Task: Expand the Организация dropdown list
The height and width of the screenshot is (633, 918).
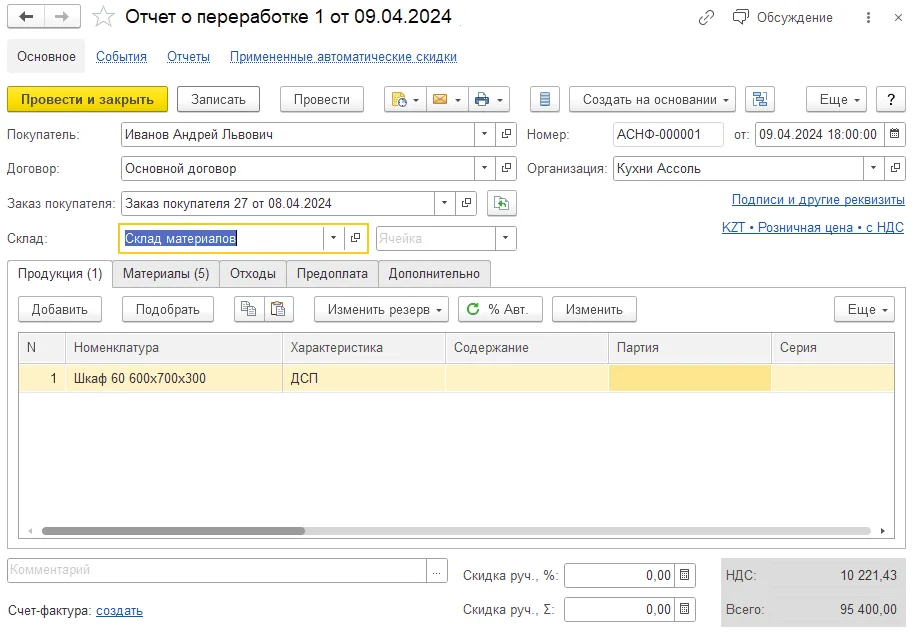Action: [874, 168]
